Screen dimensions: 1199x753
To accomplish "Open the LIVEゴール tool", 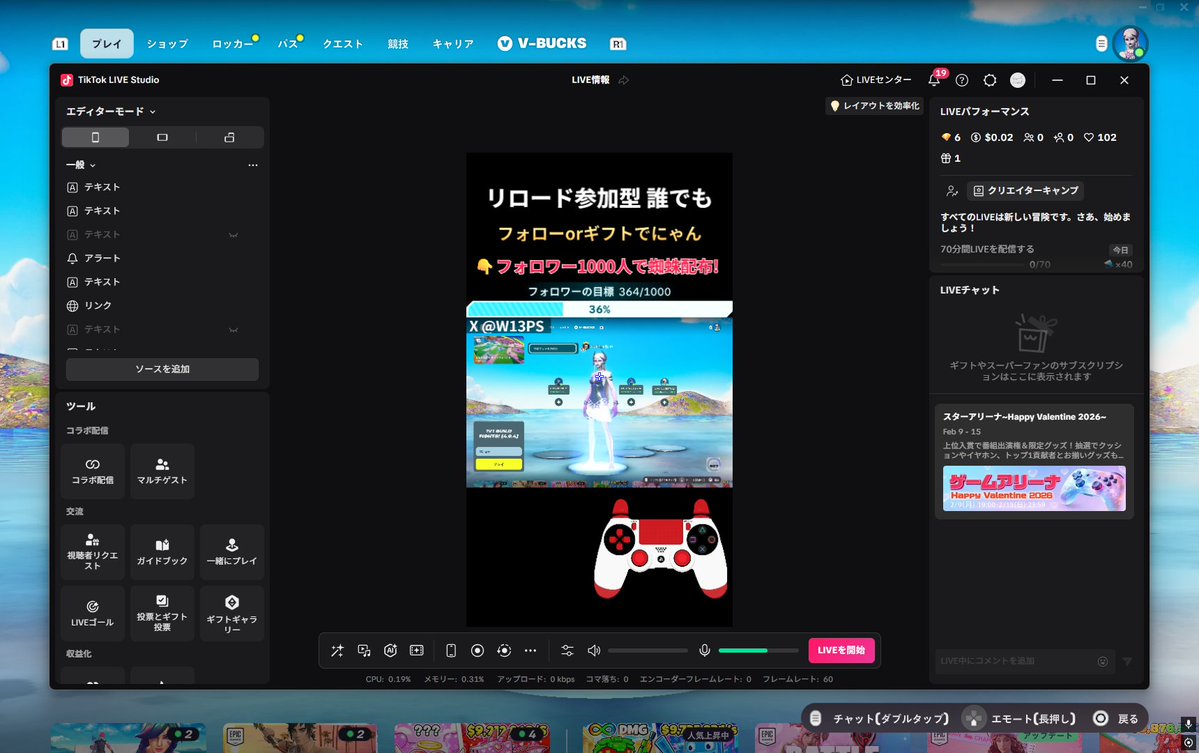I will point(93,614).
